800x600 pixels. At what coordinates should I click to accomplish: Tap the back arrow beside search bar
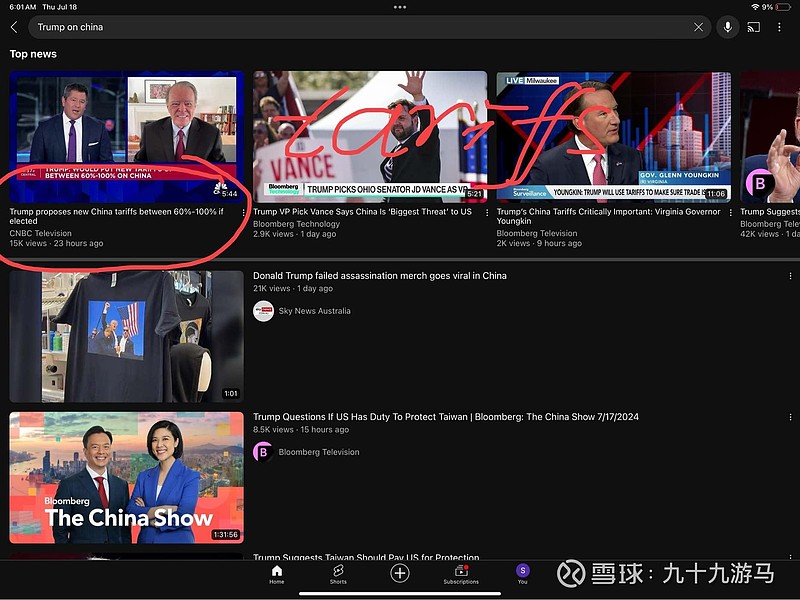[x=14, y=27]
